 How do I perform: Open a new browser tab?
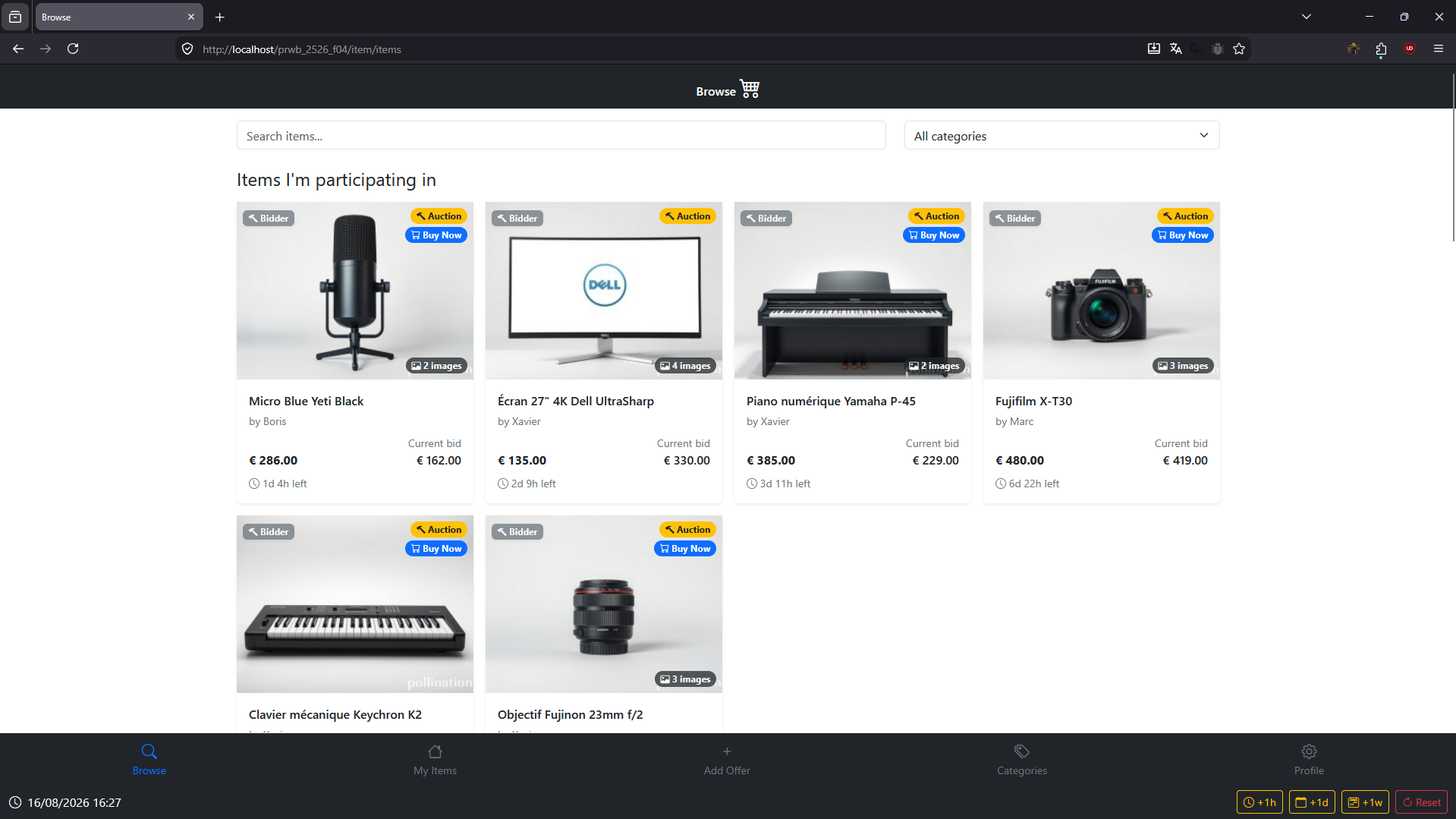[x=219, y=17]
